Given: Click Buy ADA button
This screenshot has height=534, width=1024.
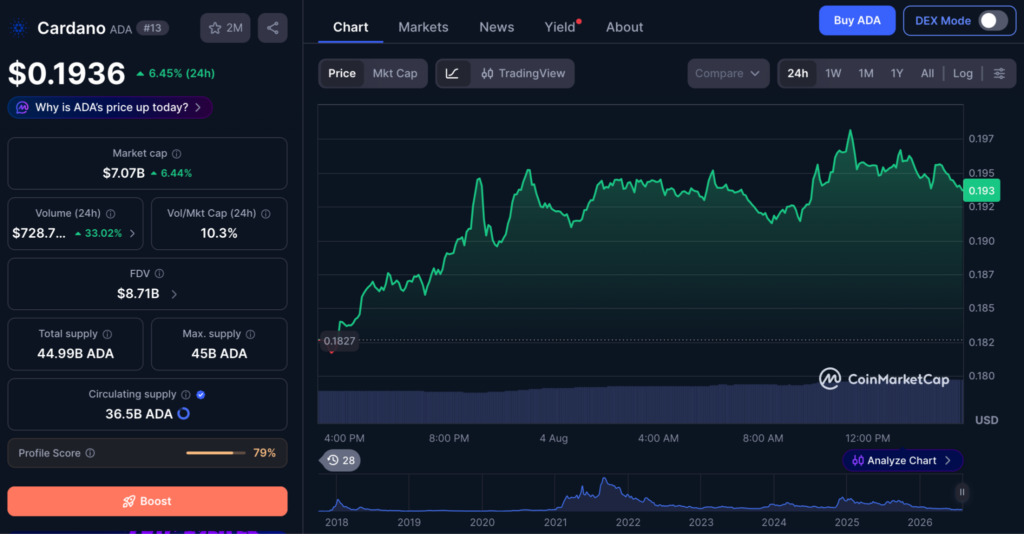Looking at the screenshot, I should [x=857, y=20].
